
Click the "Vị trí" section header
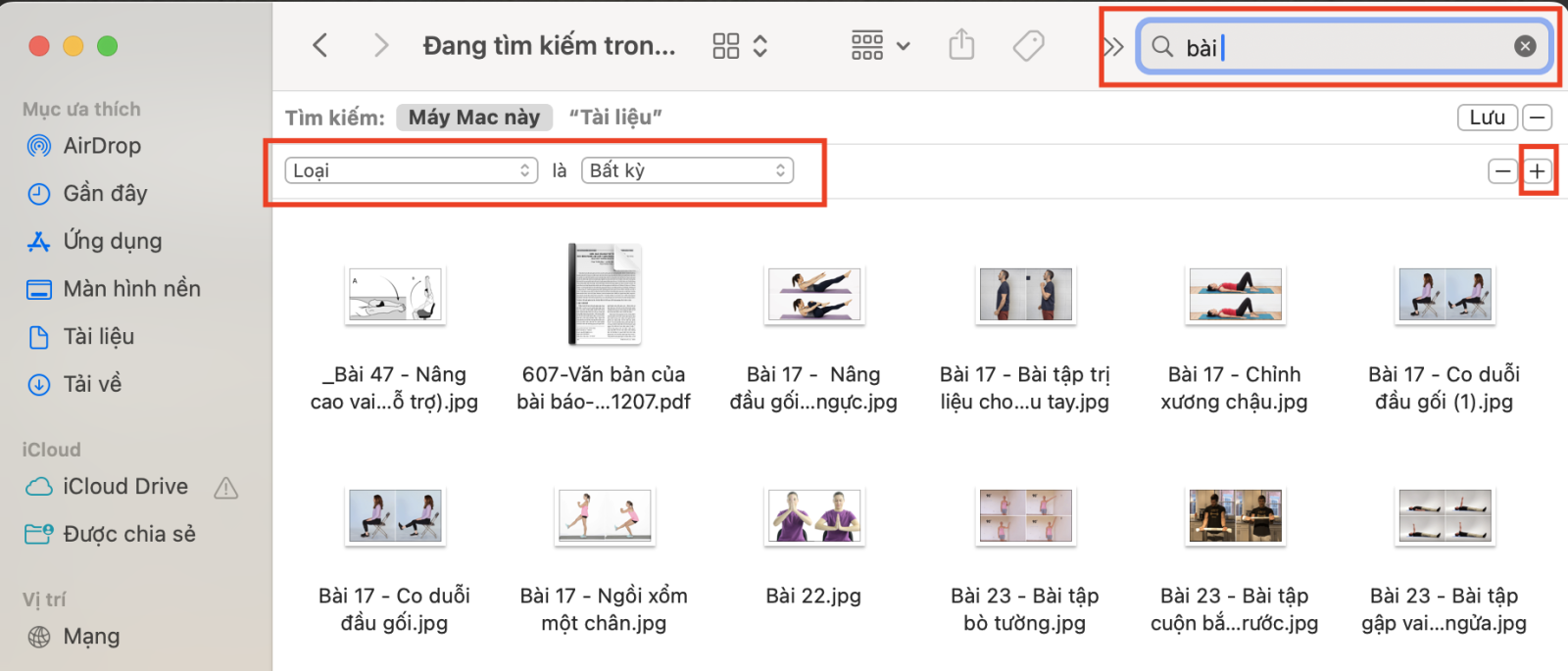click(44, 599)
